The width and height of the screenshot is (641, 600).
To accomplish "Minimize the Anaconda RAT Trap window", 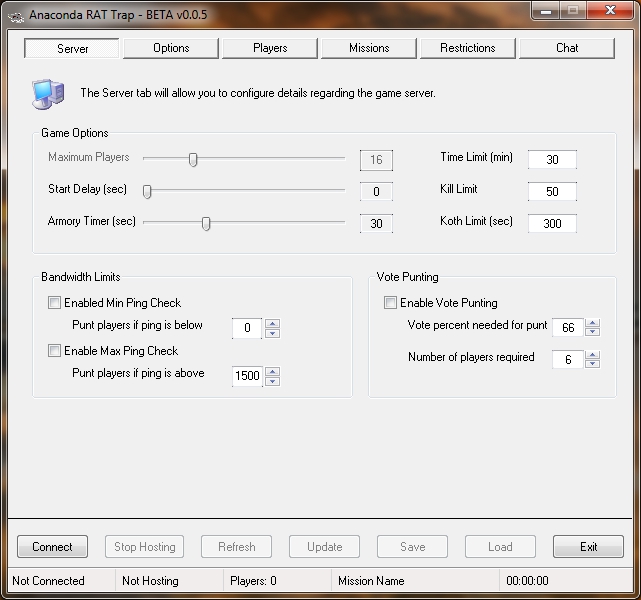I will point(545,11).
